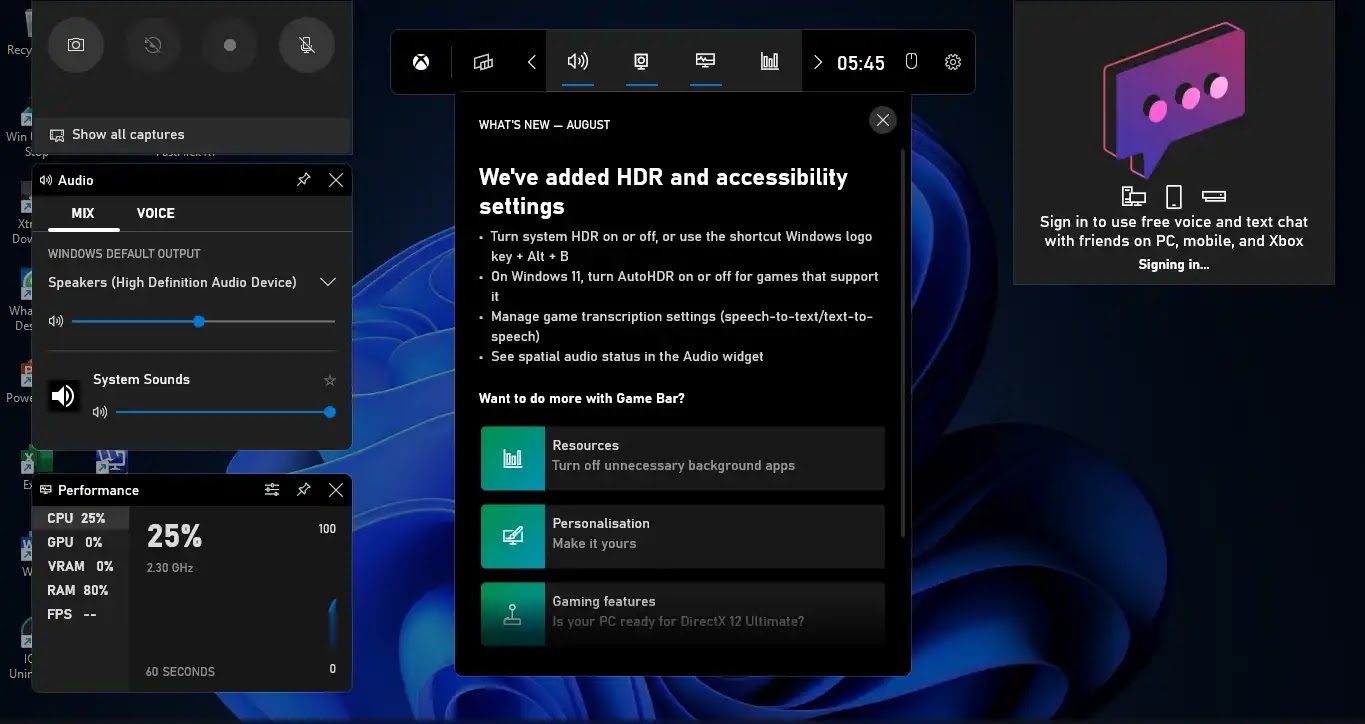Click the chat bubble illustration
Image resolution: width=1365 pixels, height=724 pixels.
click(1175, 100)
